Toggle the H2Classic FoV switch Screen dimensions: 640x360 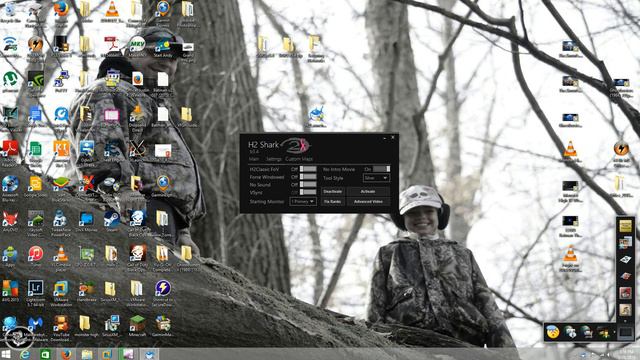coord(308,169)
